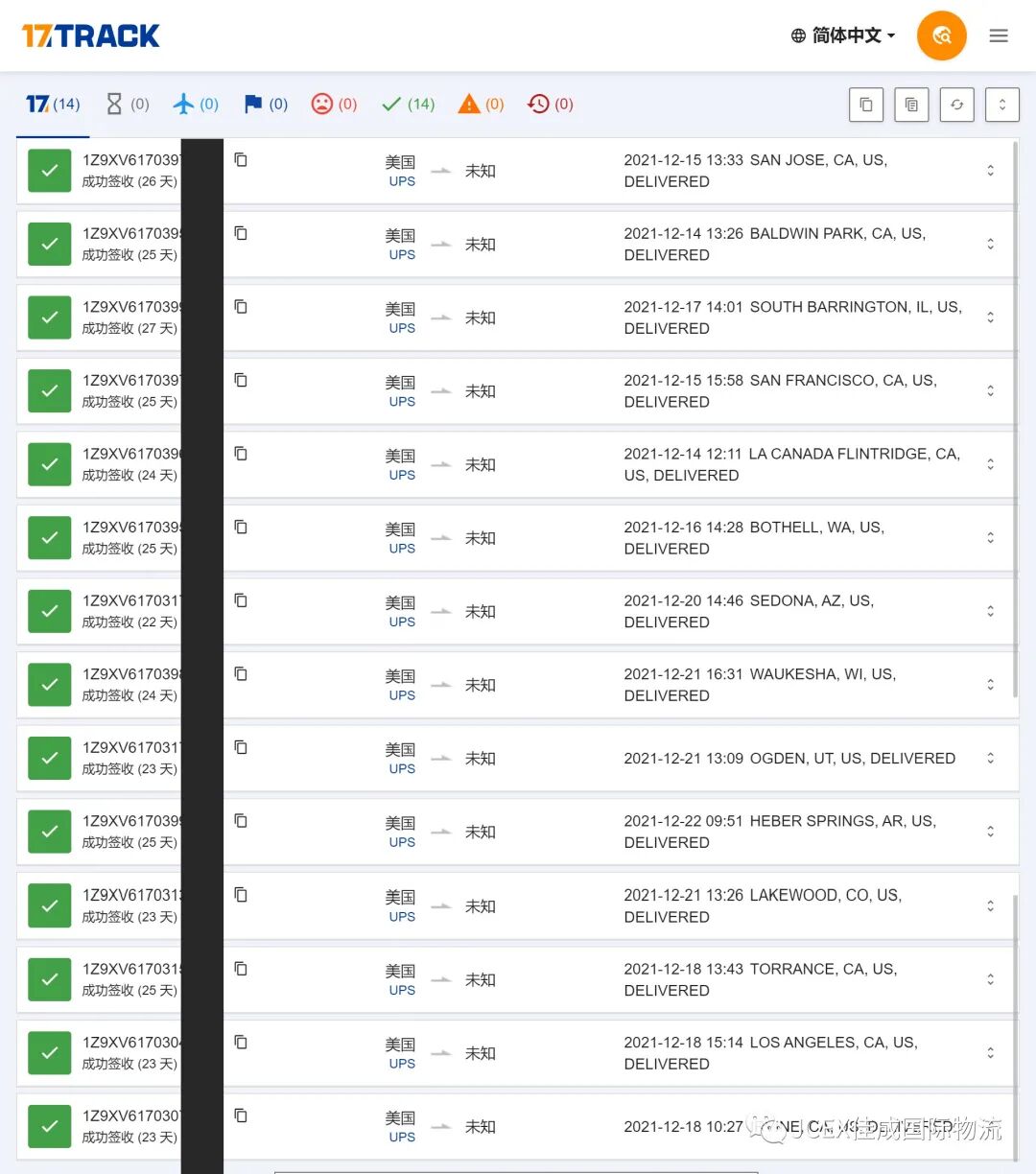Click UPS carrier link in WAUKESHA row
Viewport: 1036px width, 1174px height.
tap(402, 695)
